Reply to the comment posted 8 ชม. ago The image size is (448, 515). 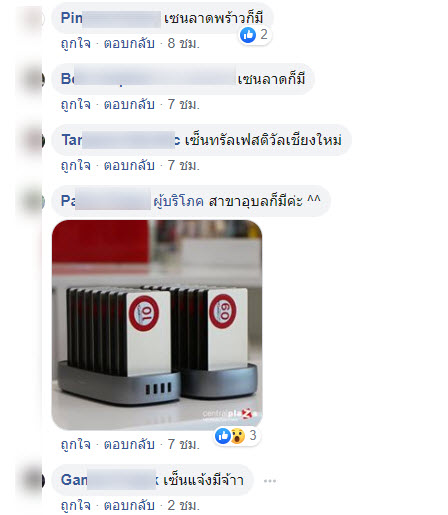tap(129, 43)
